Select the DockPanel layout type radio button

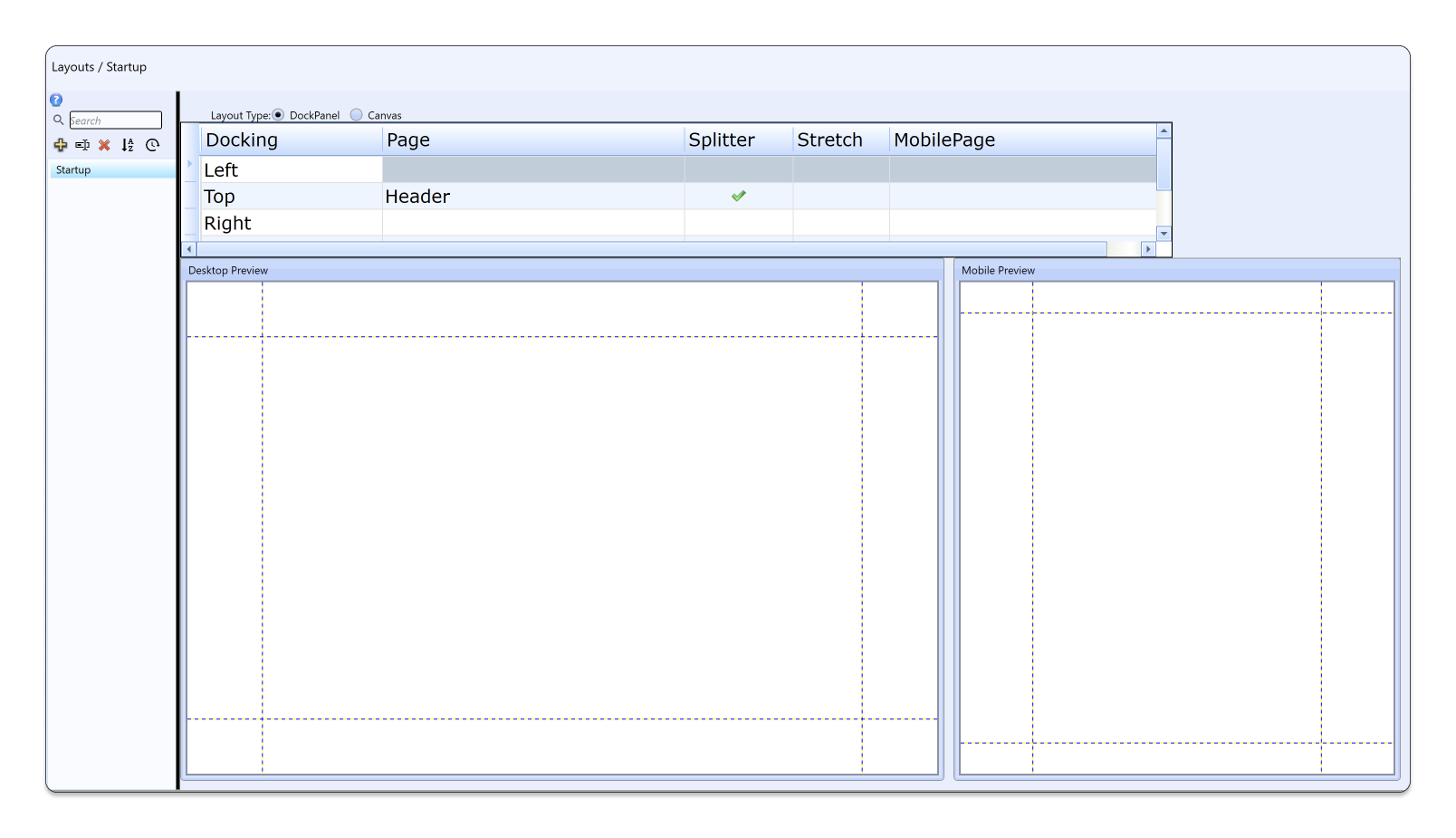(x=279, y=115)
